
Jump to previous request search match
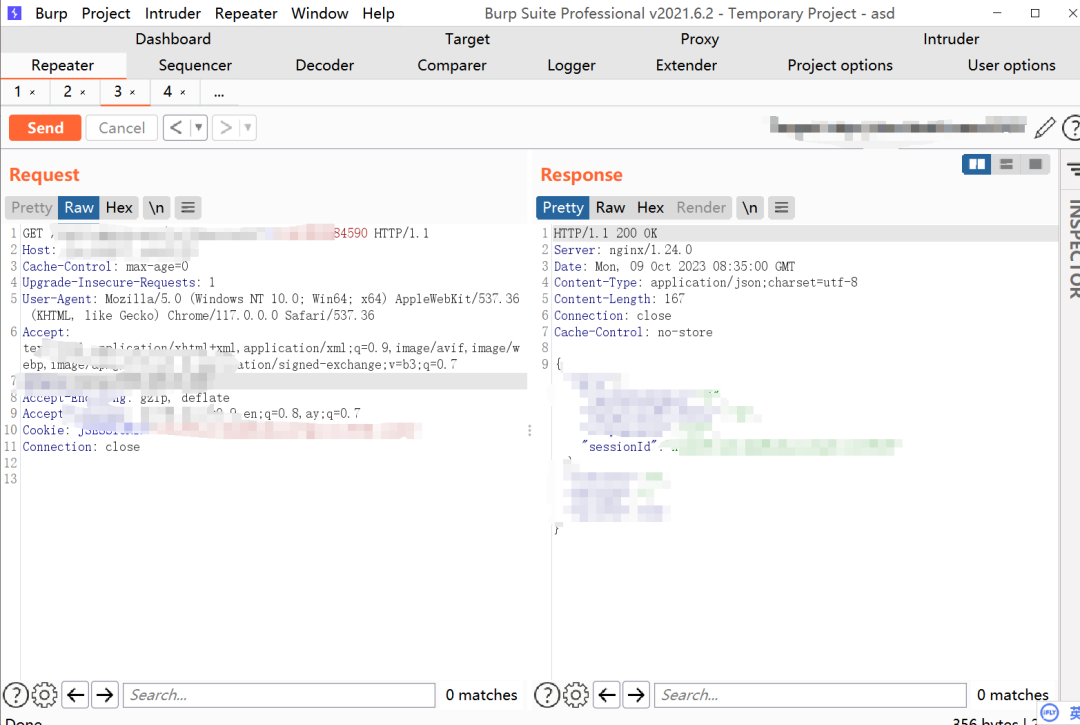click(x=76, y=695)
